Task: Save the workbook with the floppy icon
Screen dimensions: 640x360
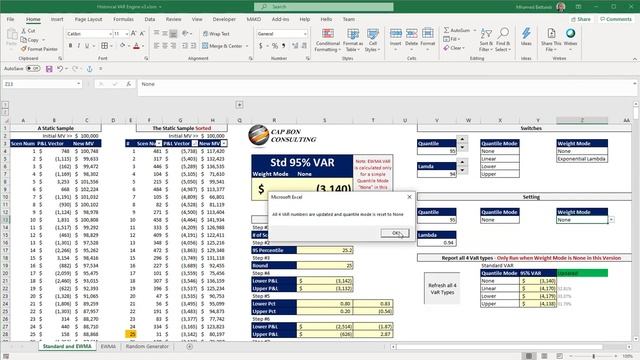Action: coord(49,69)
